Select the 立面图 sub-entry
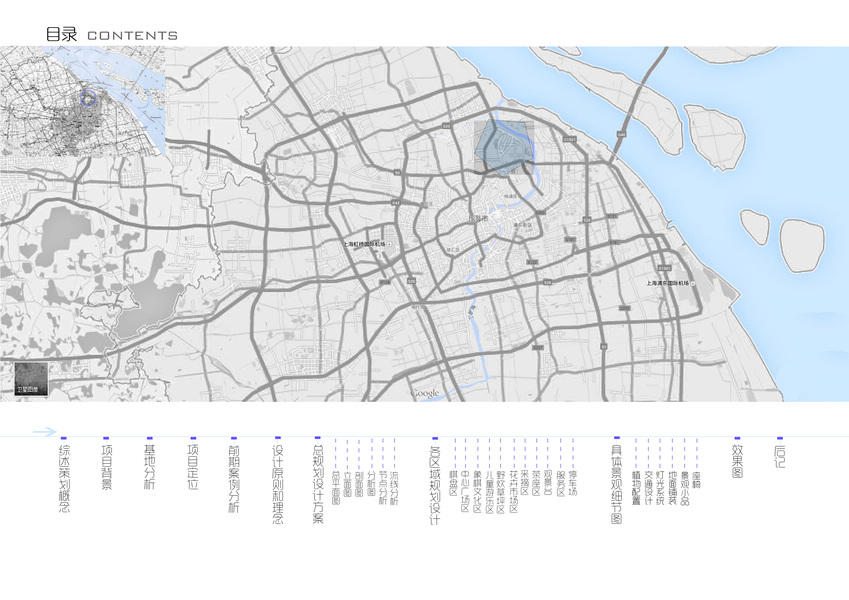Screen dimensions: 849x600 (x=347, y=484)
